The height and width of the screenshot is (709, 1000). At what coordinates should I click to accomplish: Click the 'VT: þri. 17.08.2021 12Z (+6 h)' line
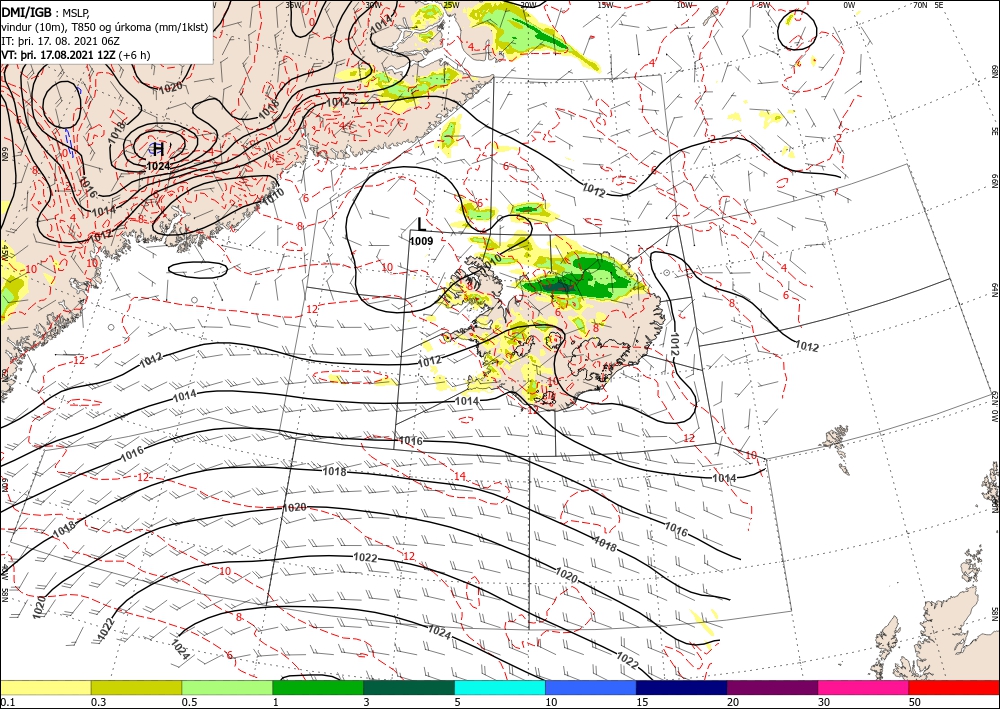(76, 55)
